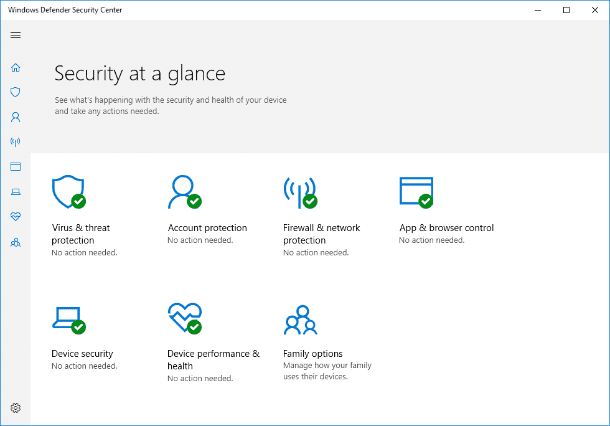The width and height of the screenshot is (610, 426).
Task: Open Device security laptop icon in sidebar
Action: point(16,191)
